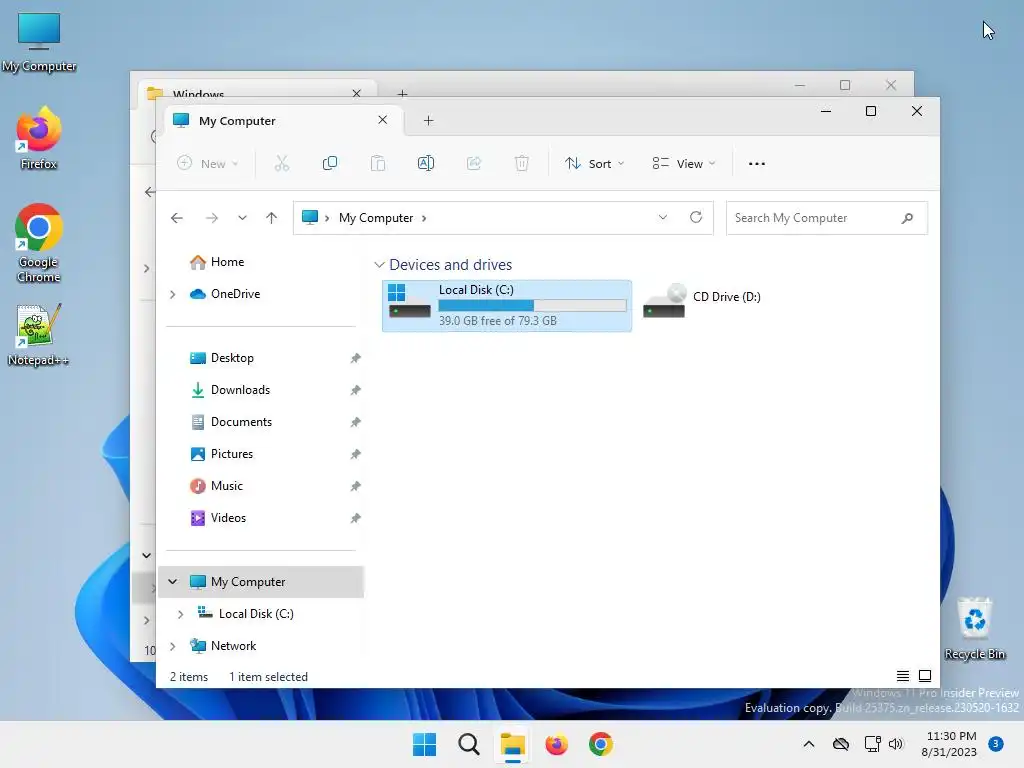The height and width of the screenshot is (768, 1024).
Task: Click the Paste clipboard icon
Action: [x=377, y=163]
